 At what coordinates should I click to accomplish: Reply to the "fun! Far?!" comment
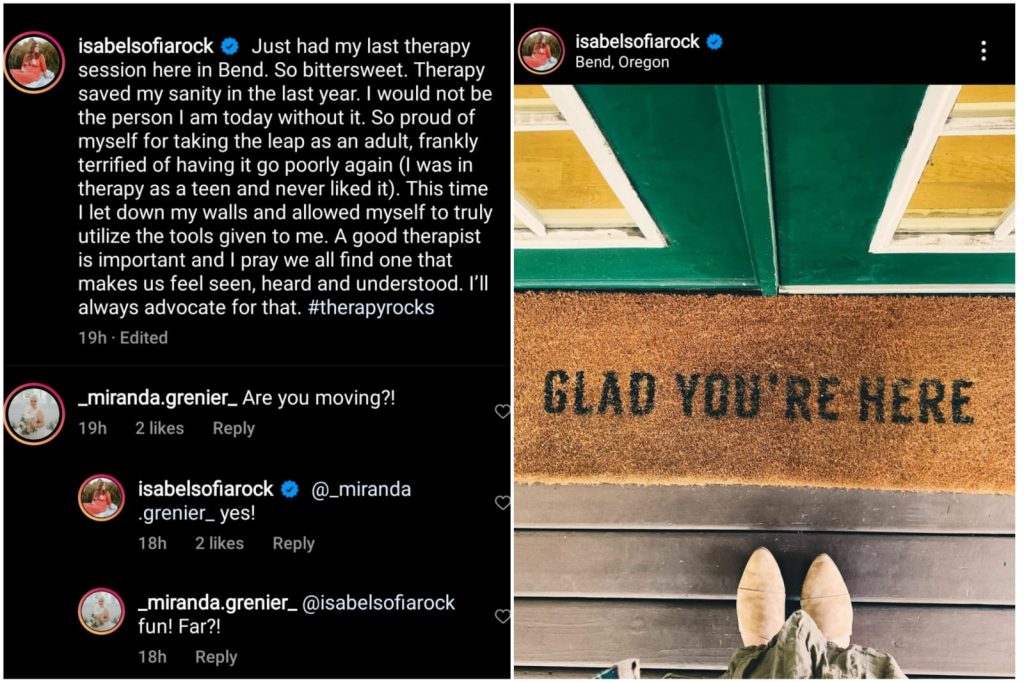click(216, 657)
